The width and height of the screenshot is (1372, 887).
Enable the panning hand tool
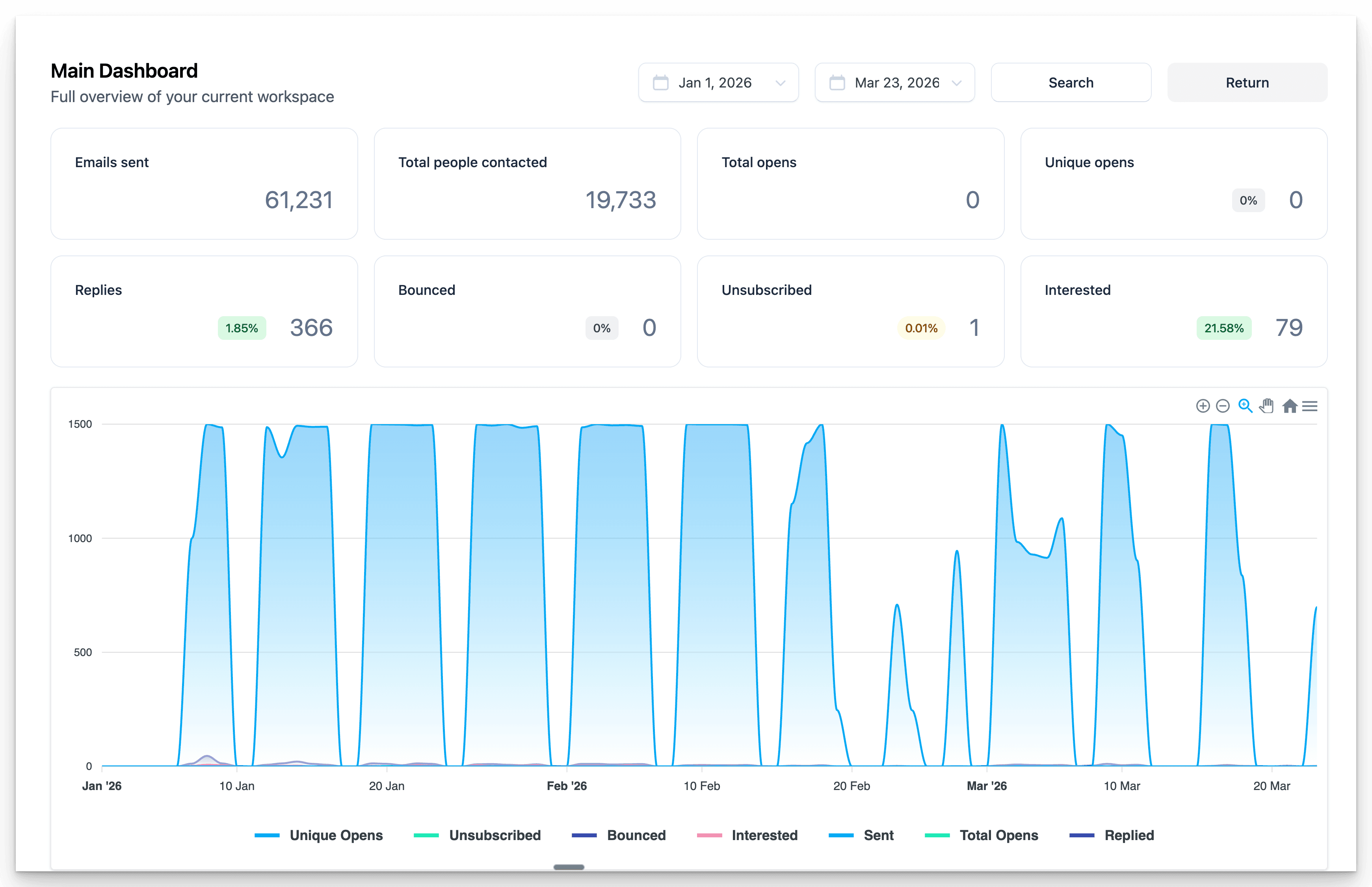(1266, 406)
